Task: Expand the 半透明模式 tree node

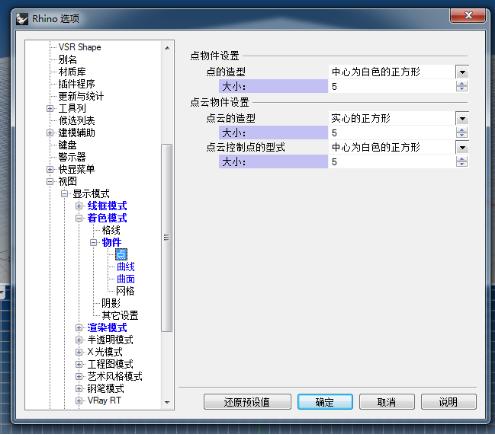Action: point(79,340)
